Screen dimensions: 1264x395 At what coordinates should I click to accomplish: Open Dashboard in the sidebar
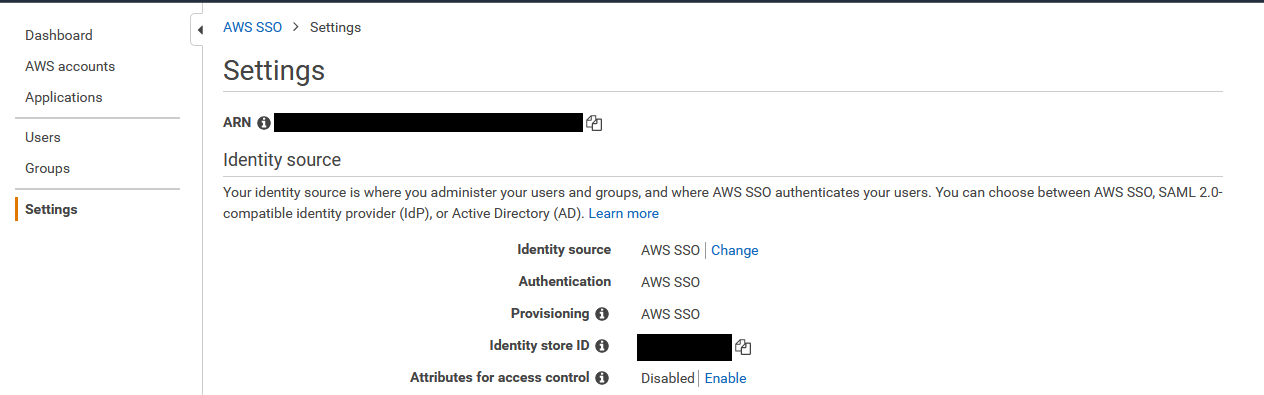click(59, 35)
